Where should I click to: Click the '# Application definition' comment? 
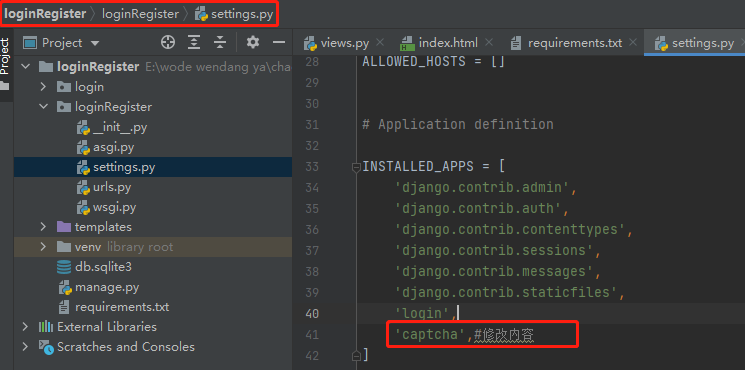pos(458,125)
